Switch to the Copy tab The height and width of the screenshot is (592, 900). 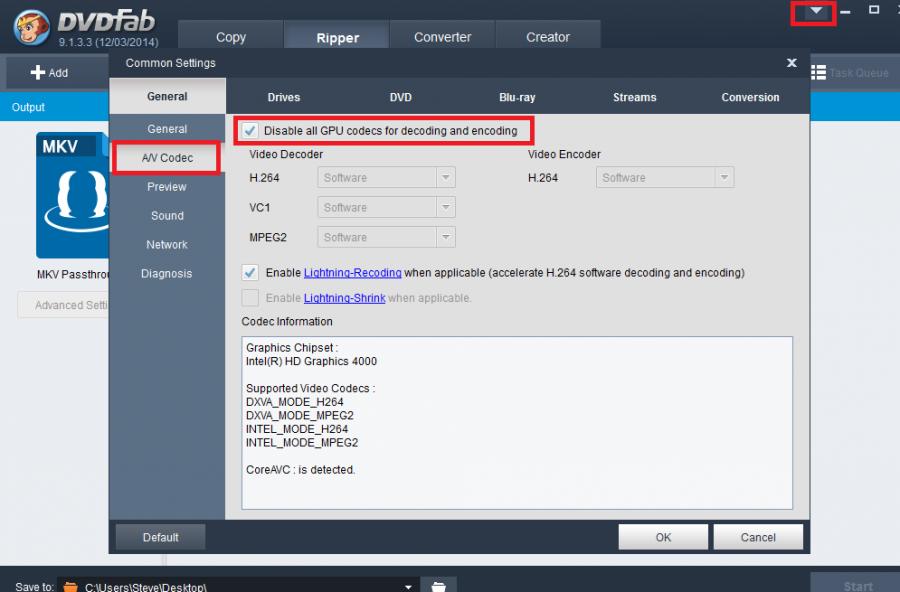pos(231,35)
